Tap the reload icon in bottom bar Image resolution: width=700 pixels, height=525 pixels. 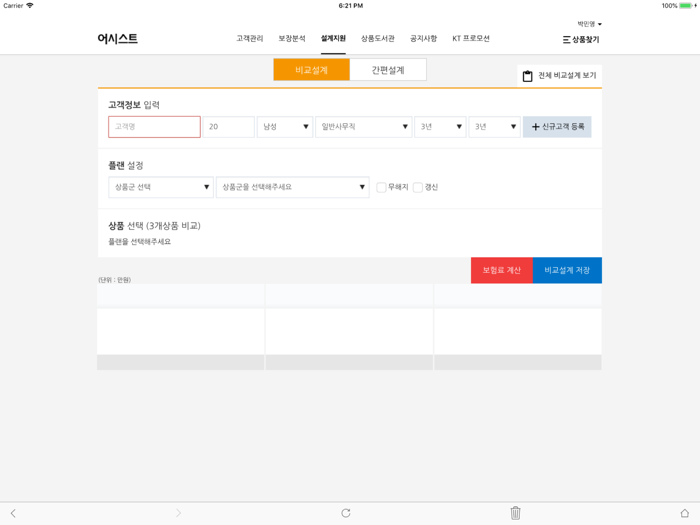346,513
